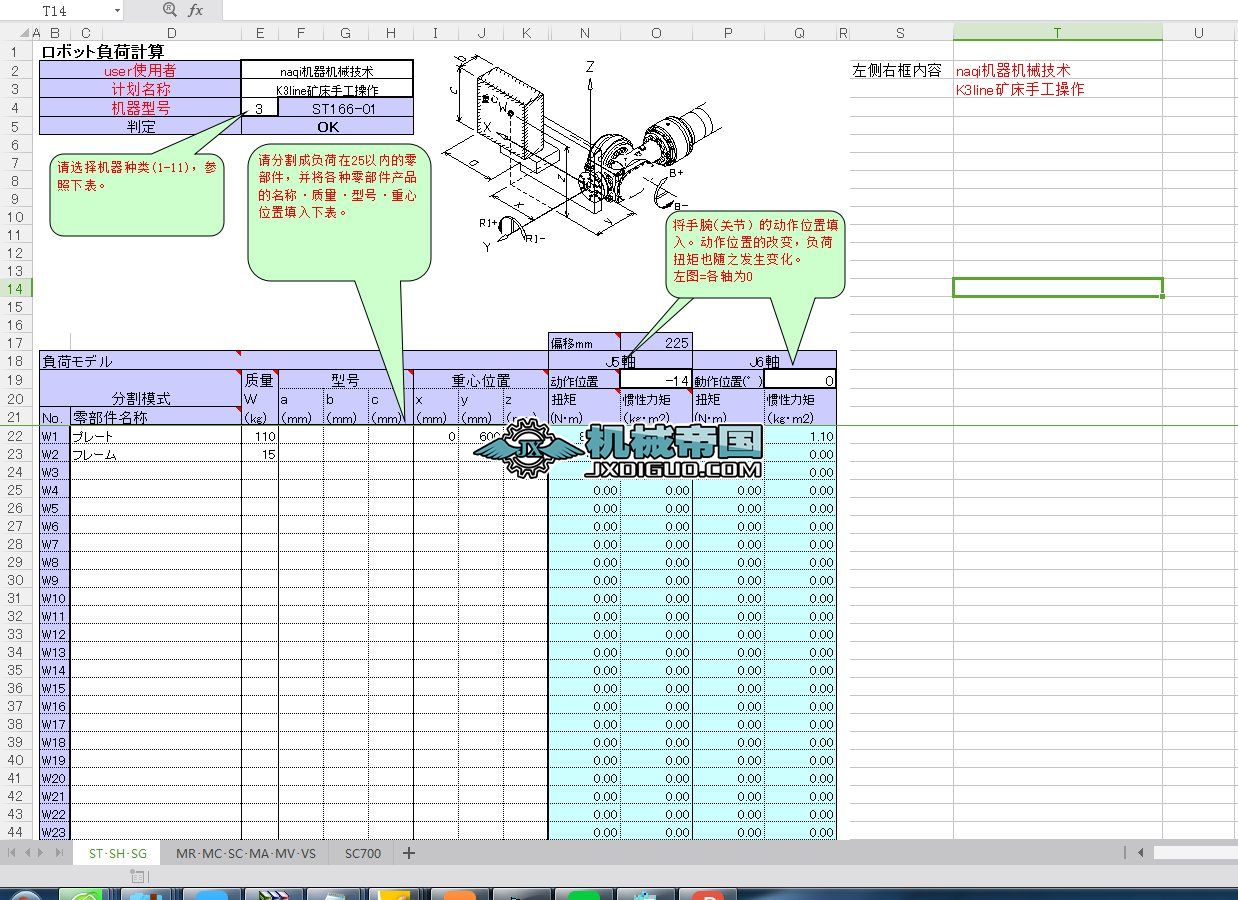Viewport: 1238px width, 900px height.
Task: Select the naqi机器机械技术 user cell
Action: click(x=327, y=71)
